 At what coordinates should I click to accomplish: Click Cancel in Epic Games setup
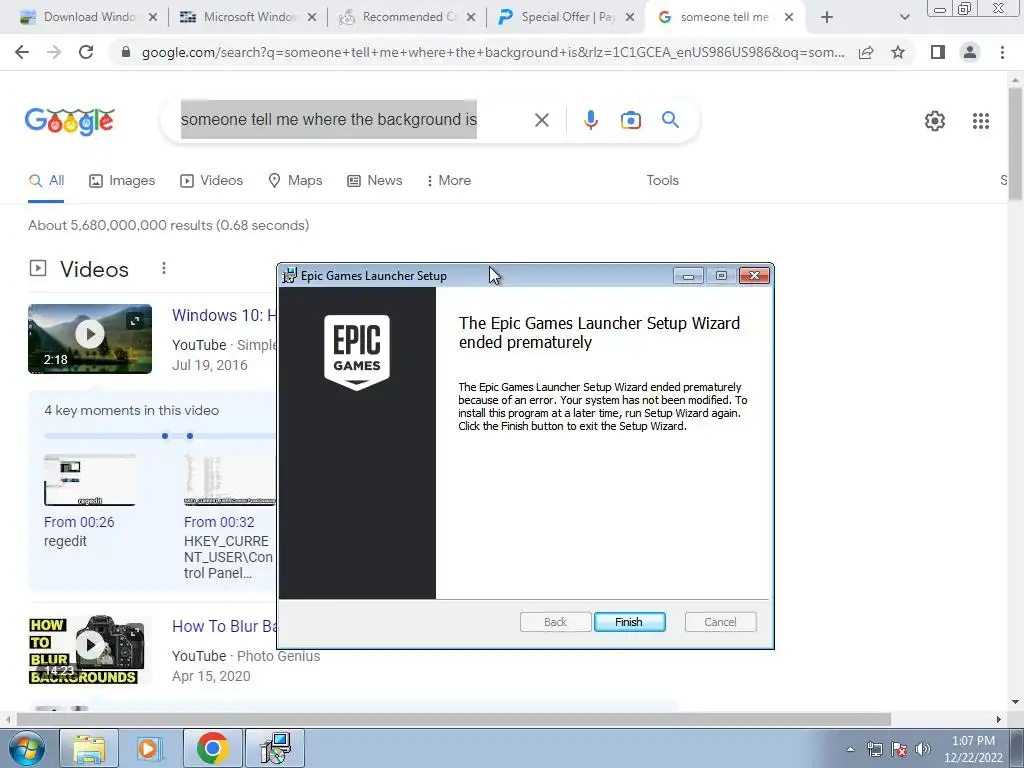pyautogui.click(x=720, y=622)
